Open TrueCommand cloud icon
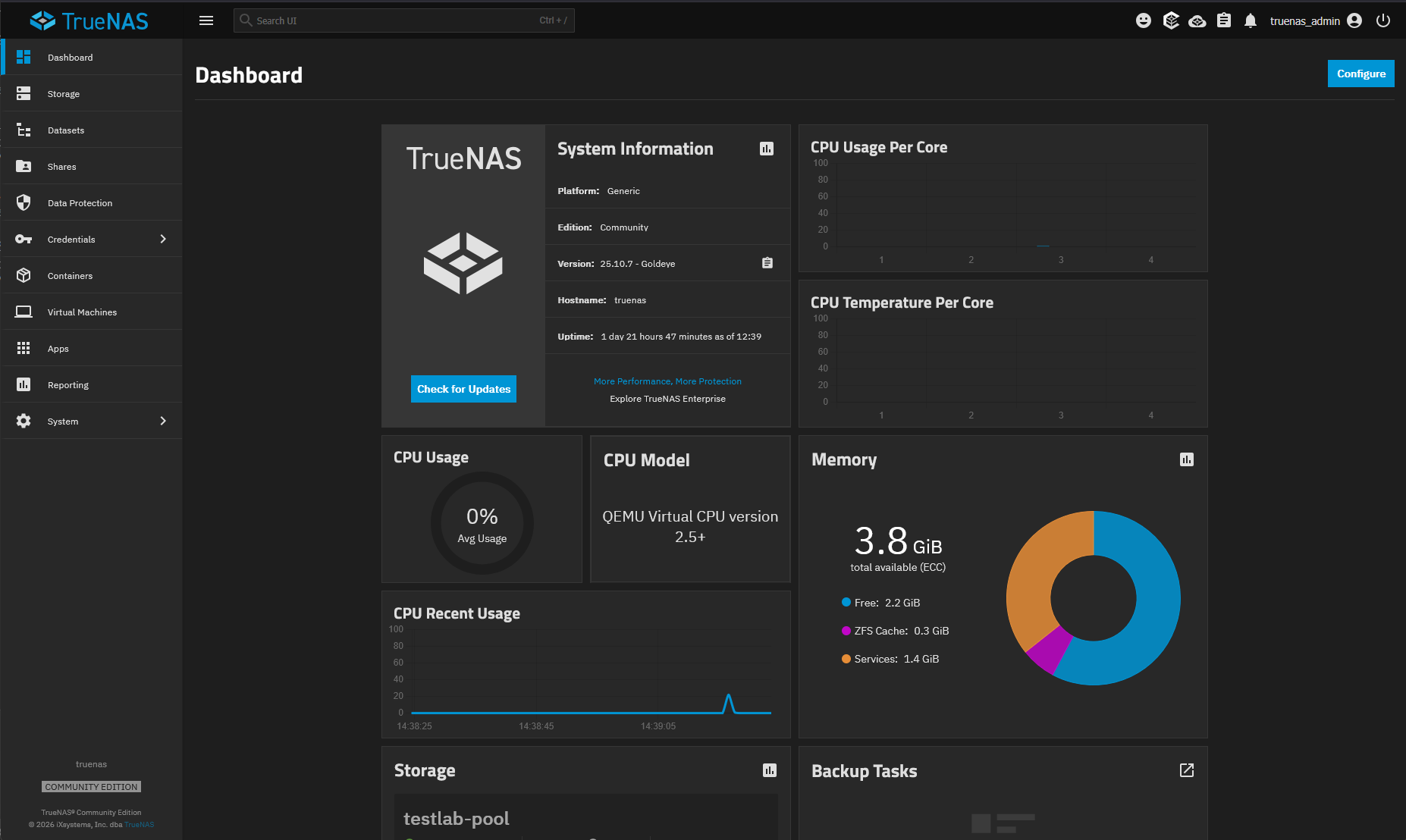 1197,21
